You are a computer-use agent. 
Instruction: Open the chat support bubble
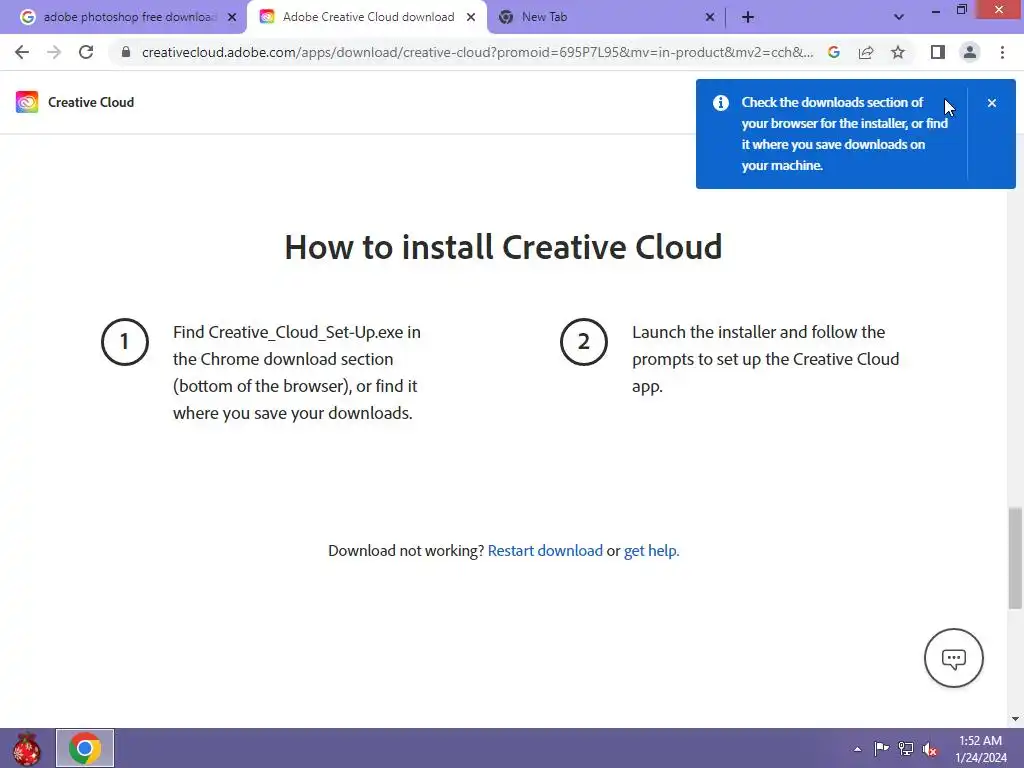pyautogui.click(x=953, y=658)
